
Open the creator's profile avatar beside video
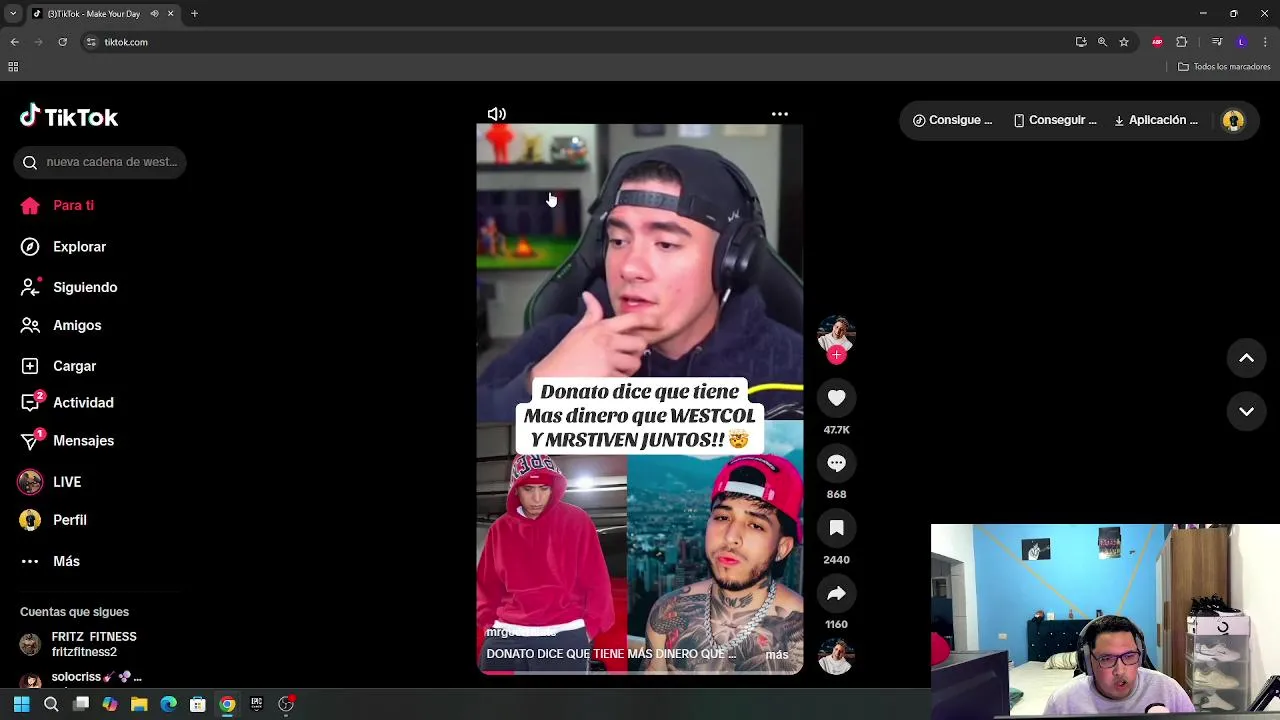836,334
